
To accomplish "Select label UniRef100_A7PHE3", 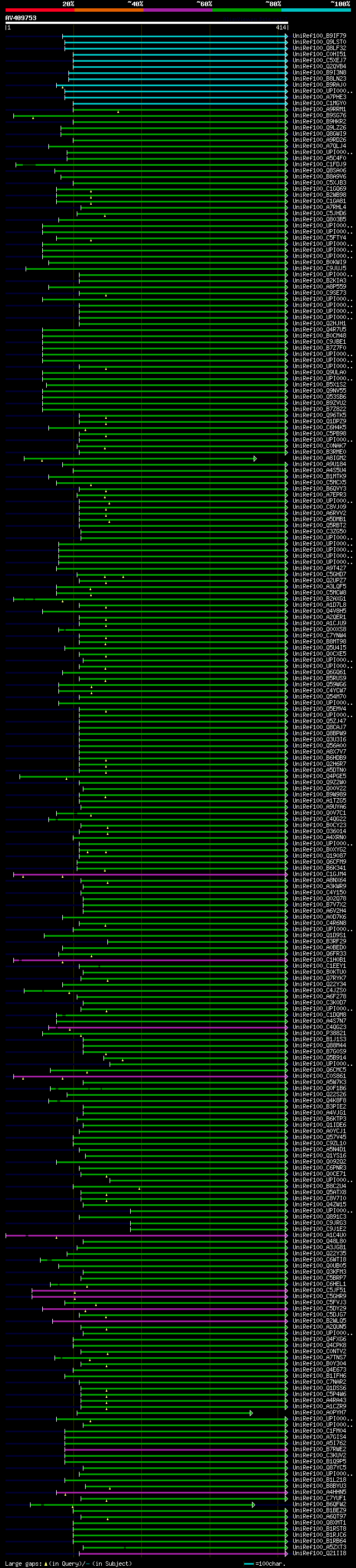I will pyautogui.click(x=319, y=97).
